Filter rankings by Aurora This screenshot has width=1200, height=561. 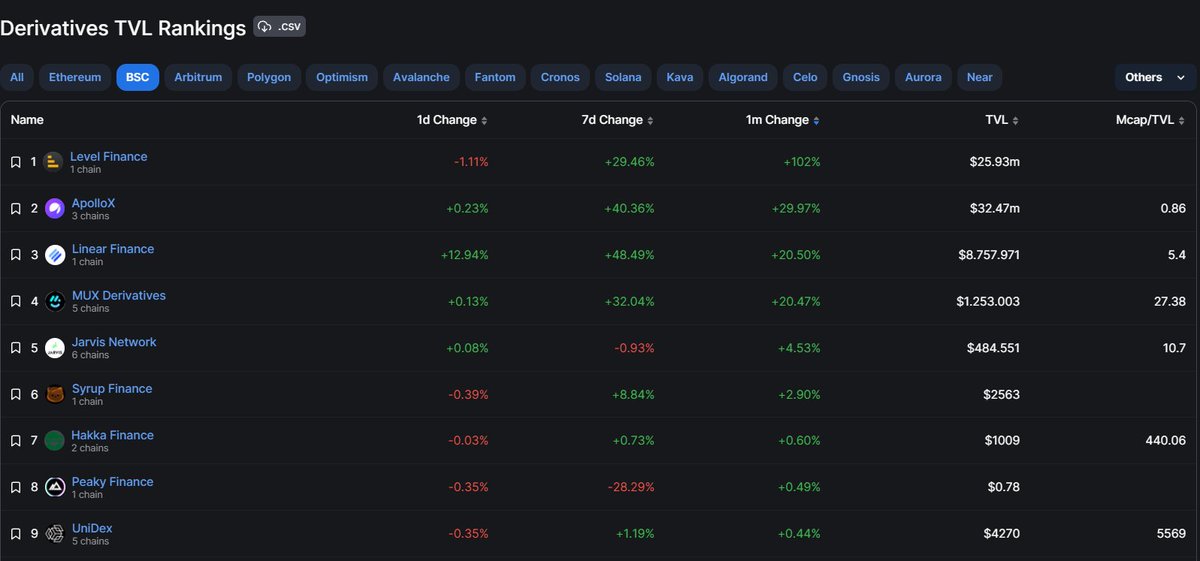tap(923, 77)
